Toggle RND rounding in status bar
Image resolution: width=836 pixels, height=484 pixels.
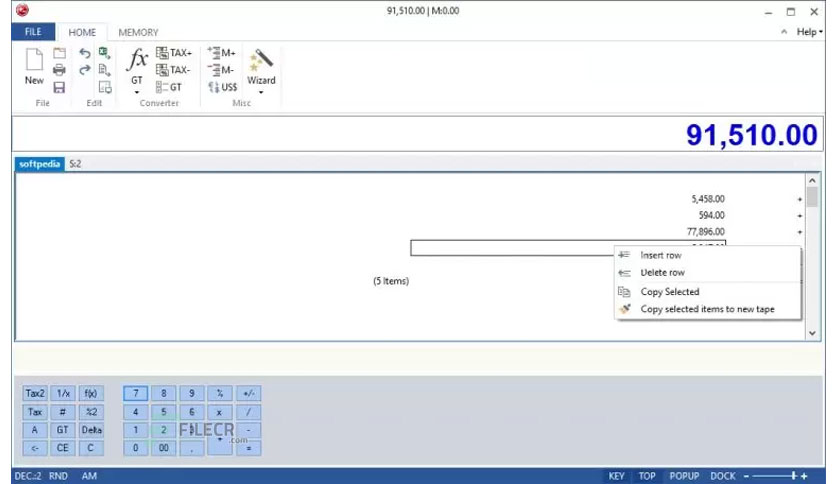58,476
